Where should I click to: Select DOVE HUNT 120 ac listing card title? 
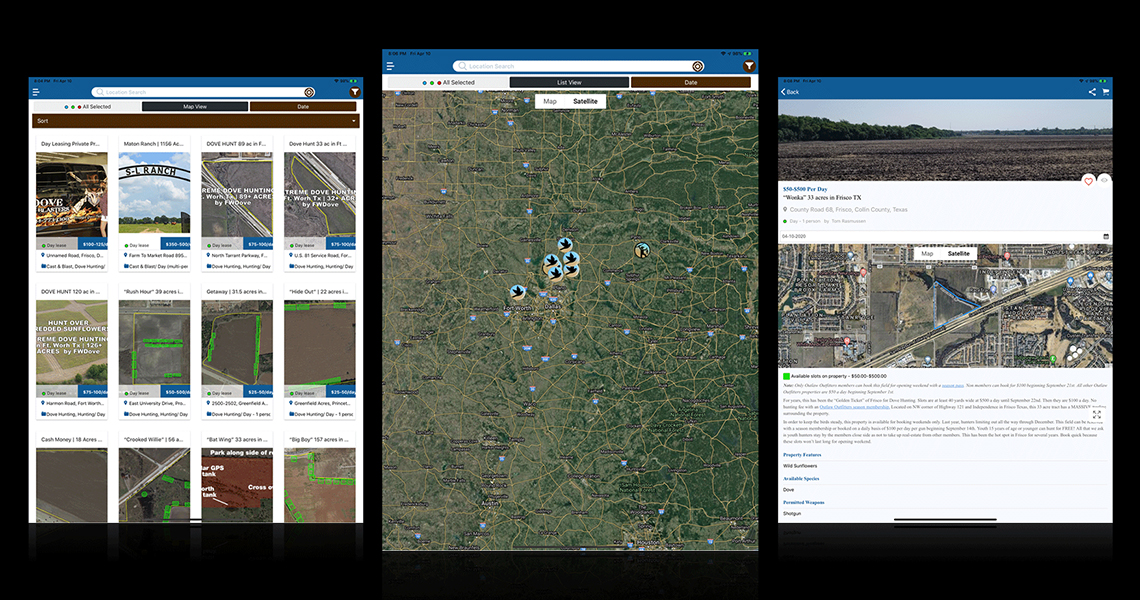tap(71, 292)
